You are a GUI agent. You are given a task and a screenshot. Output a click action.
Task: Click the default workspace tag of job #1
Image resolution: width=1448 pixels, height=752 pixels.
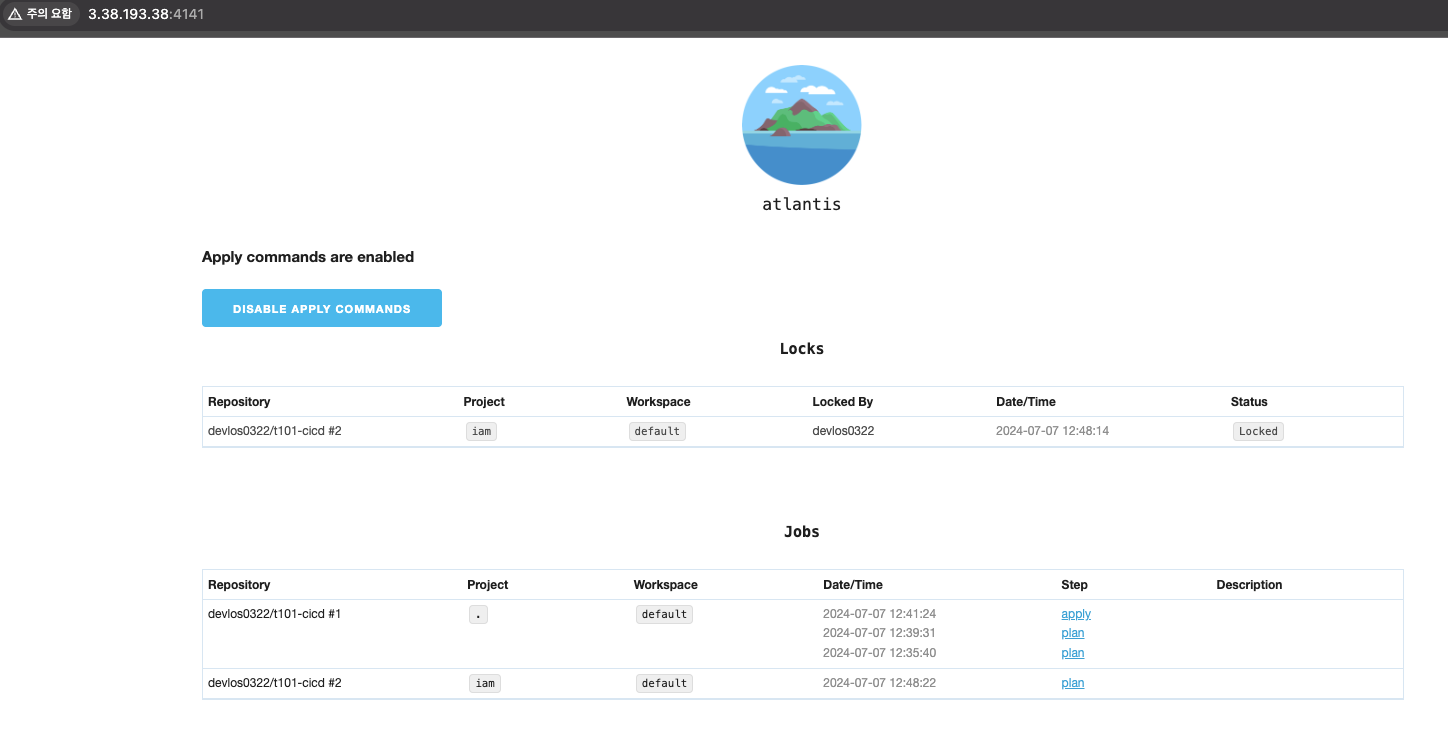[664, 614]
